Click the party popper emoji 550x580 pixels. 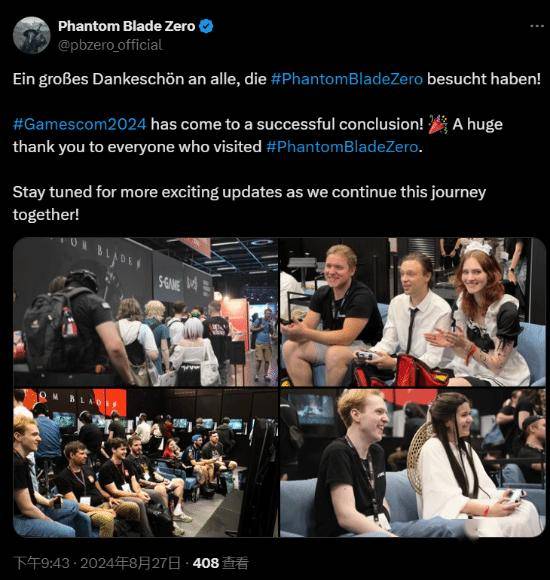tap(438, 124)
